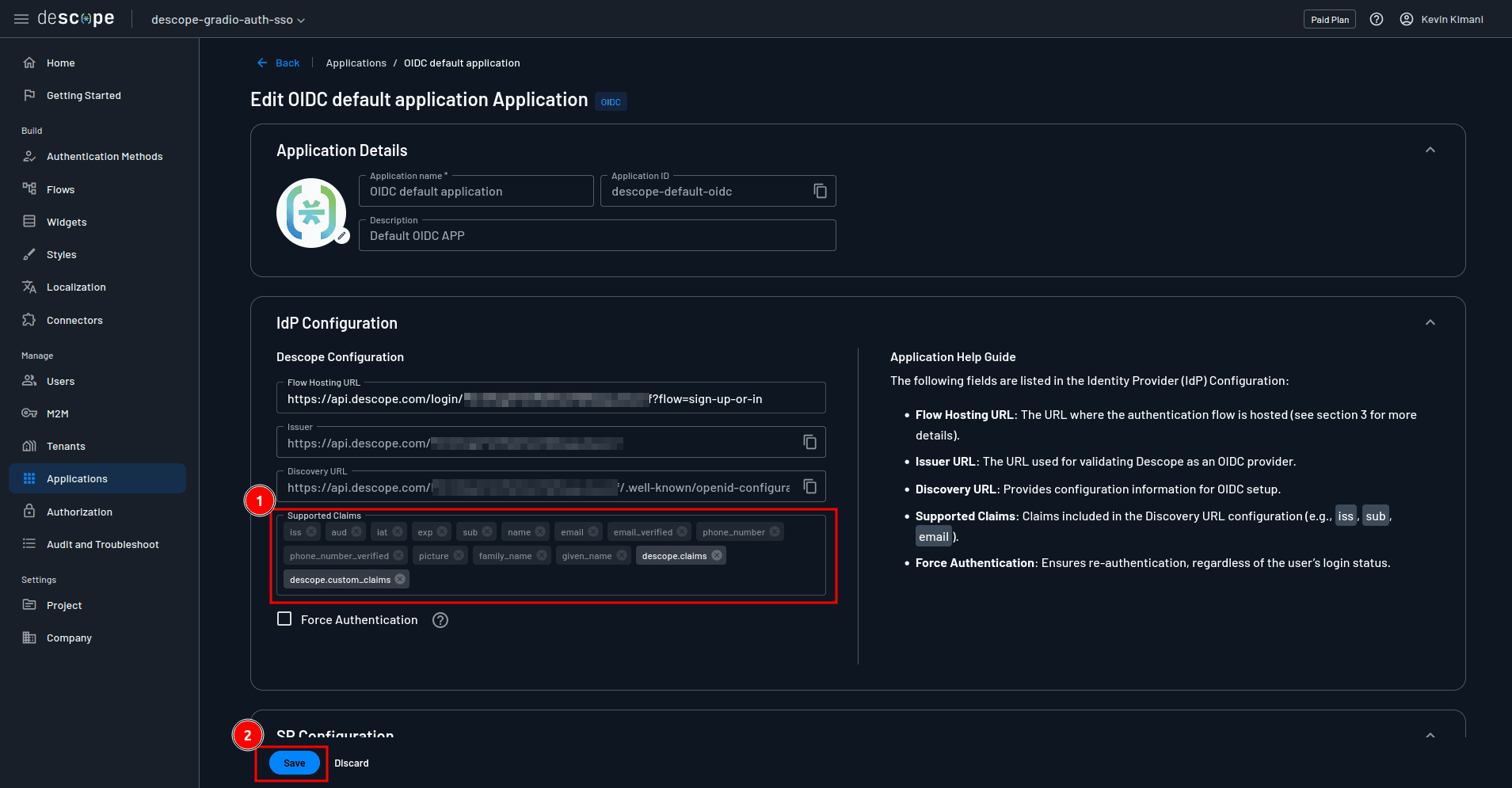
Task: Copy the Issuer URL
Action: coord(809,442)
